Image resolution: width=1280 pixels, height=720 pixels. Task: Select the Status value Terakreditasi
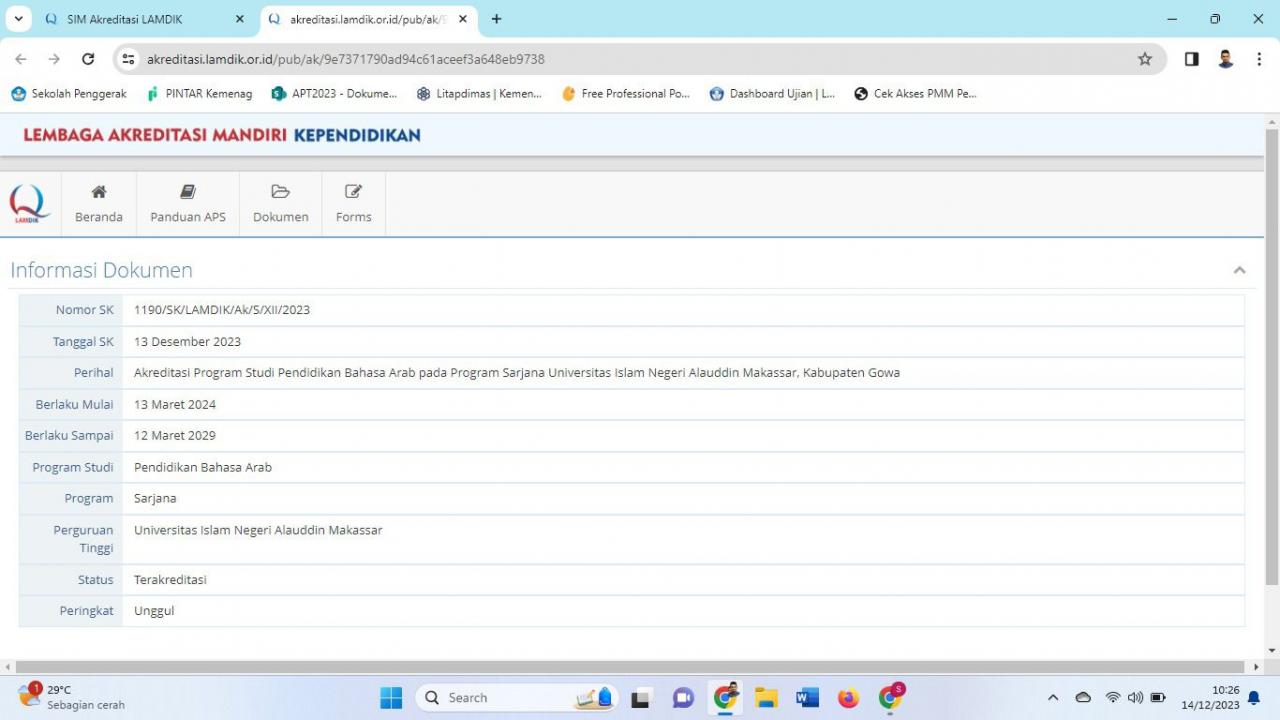tap(170, 580)
